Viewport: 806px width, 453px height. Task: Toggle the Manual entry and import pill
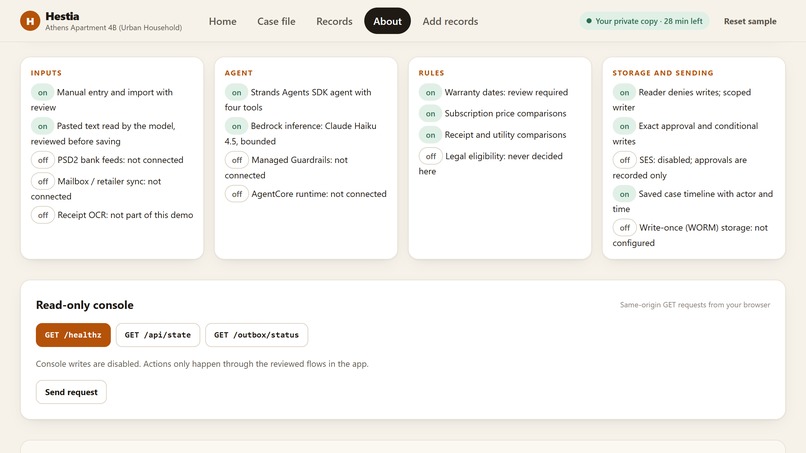(42, 93)
